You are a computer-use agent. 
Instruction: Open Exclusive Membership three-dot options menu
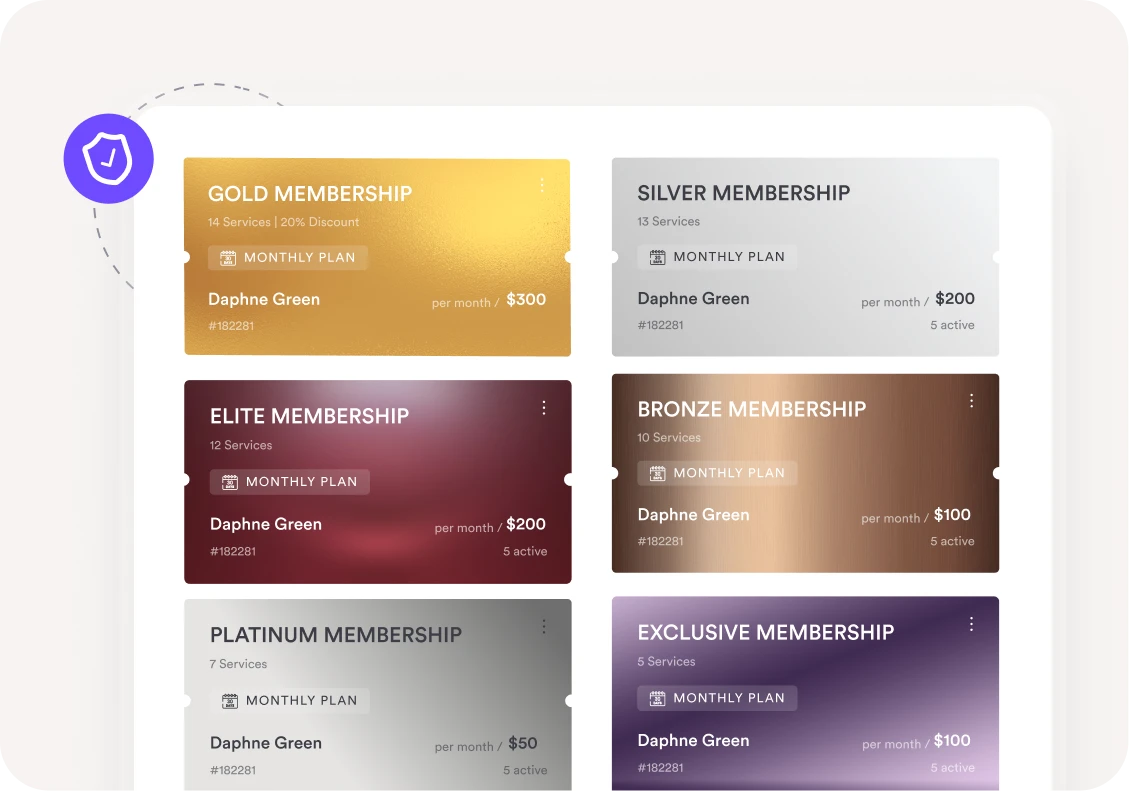971,624
